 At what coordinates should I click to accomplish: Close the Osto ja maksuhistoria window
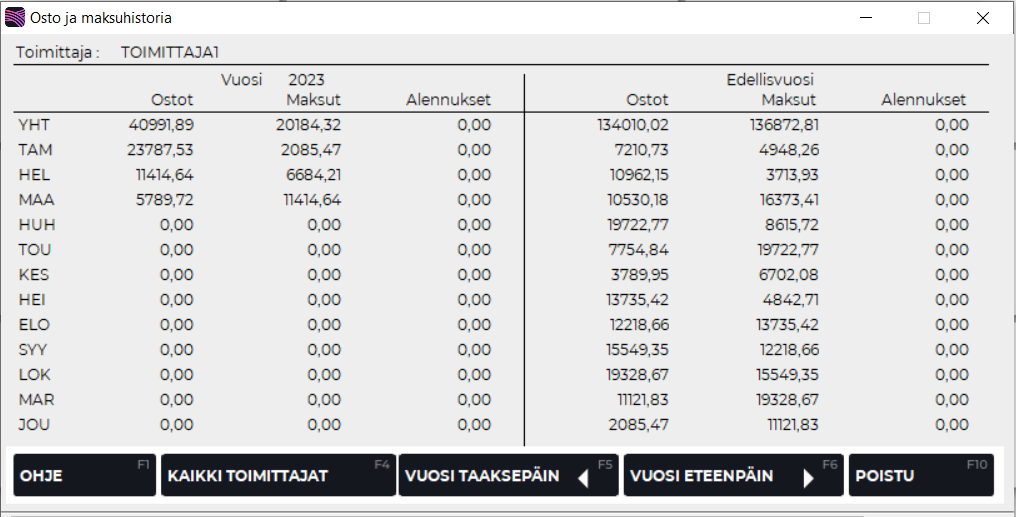pos(983,18)
